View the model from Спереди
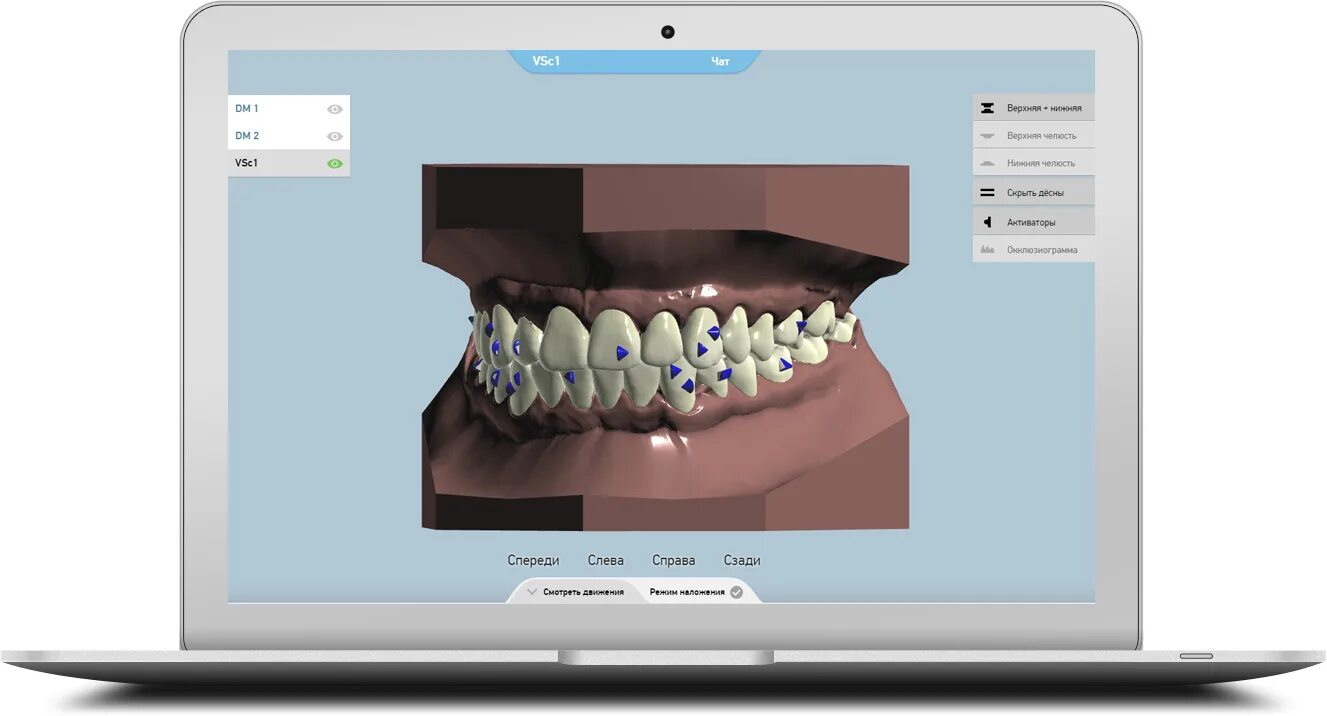 533,561
